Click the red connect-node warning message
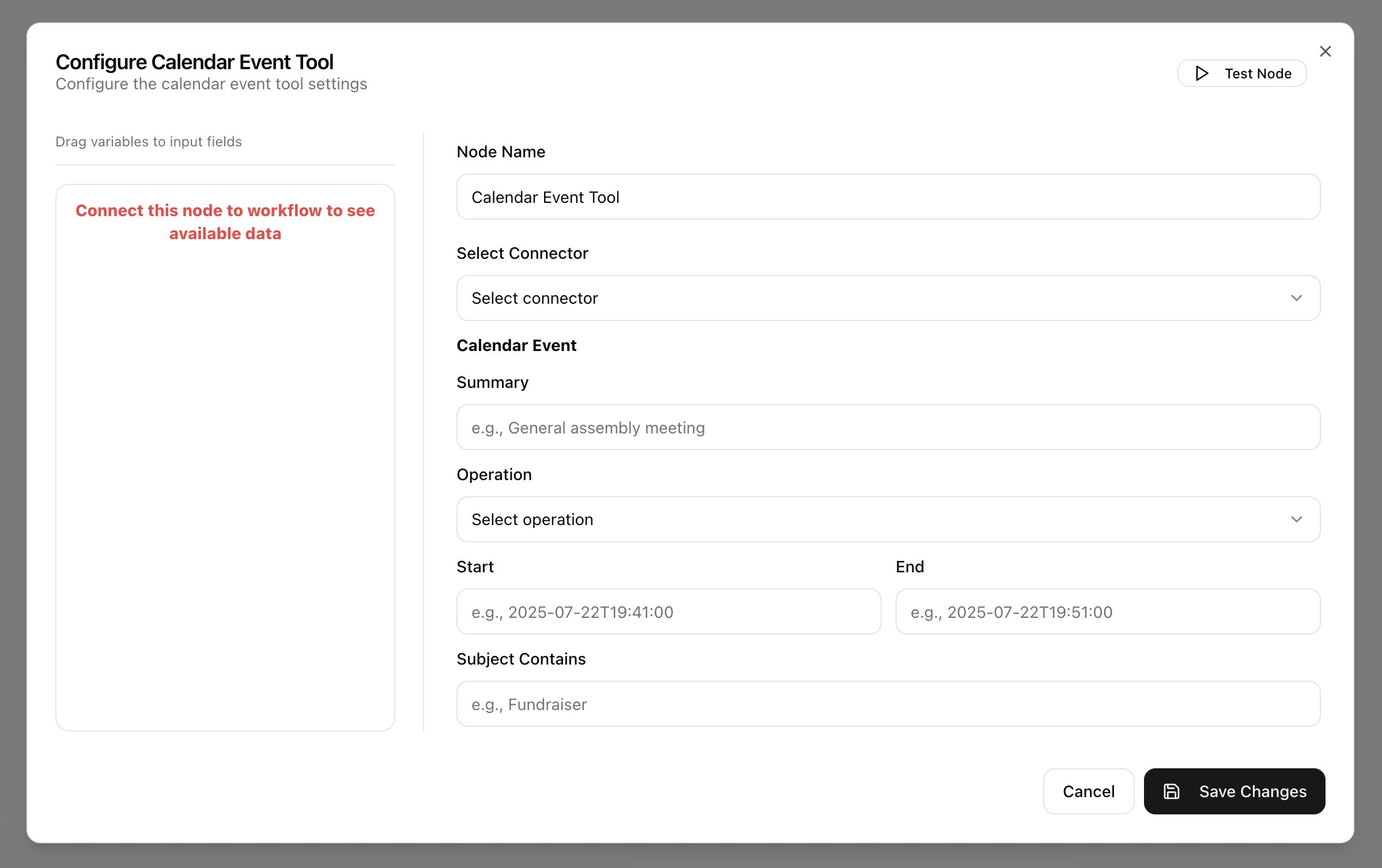Screen dimensions: 1382x868 coord(225,222)
